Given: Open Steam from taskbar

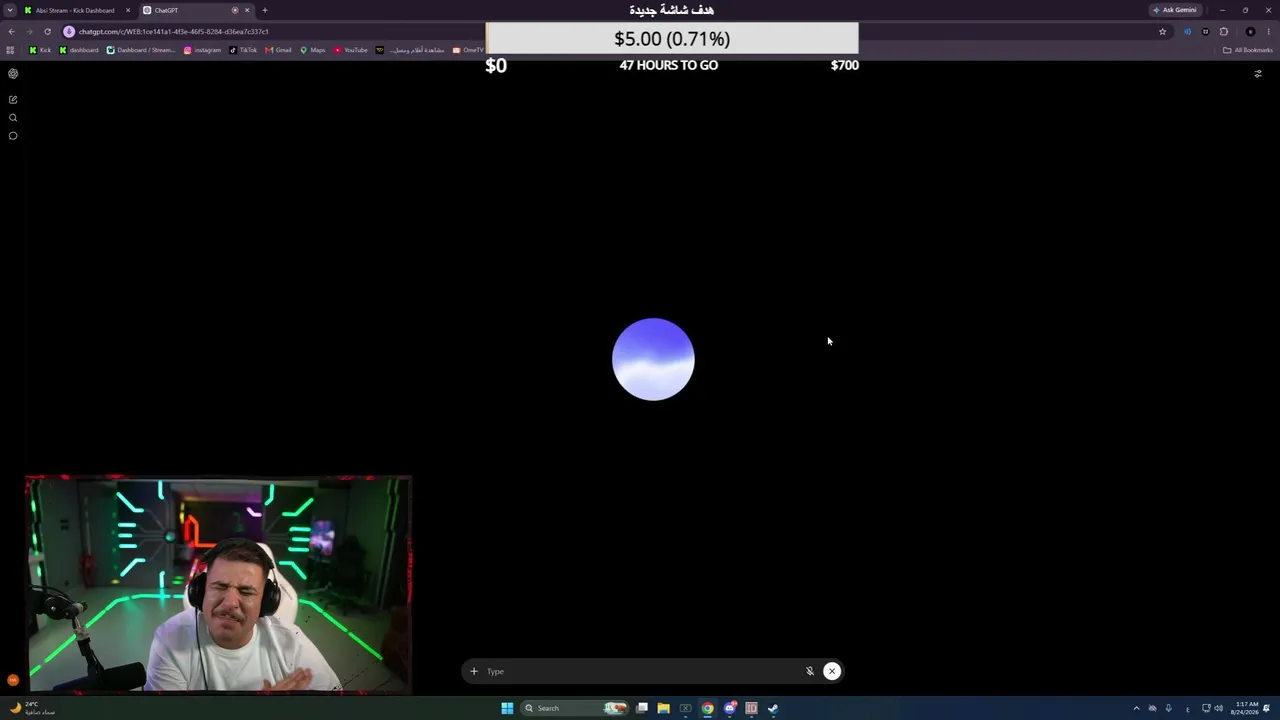Looking at the screenshot, I should point(773,708).
